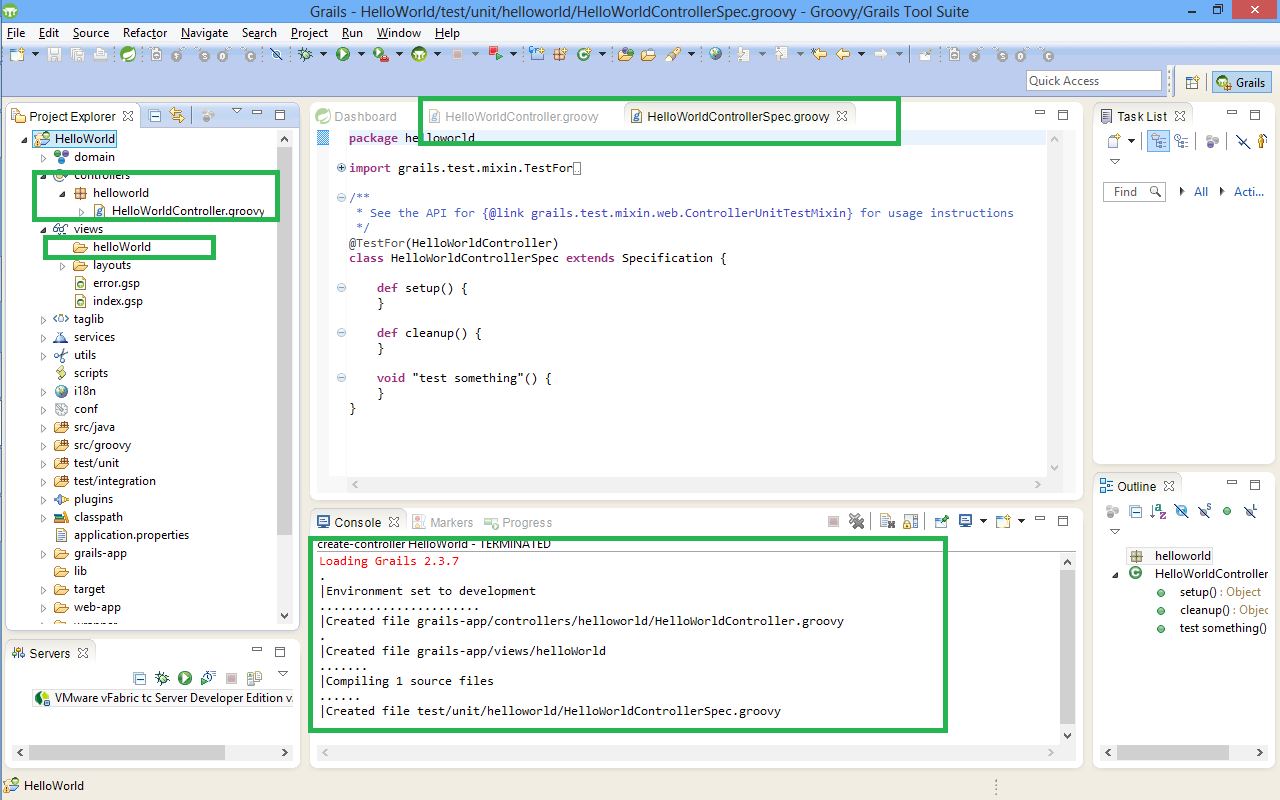This screenshot has width=1280, height=800.
Task: Toggle Hide Static Members in Outline
Action: (x=1205, y=511)
